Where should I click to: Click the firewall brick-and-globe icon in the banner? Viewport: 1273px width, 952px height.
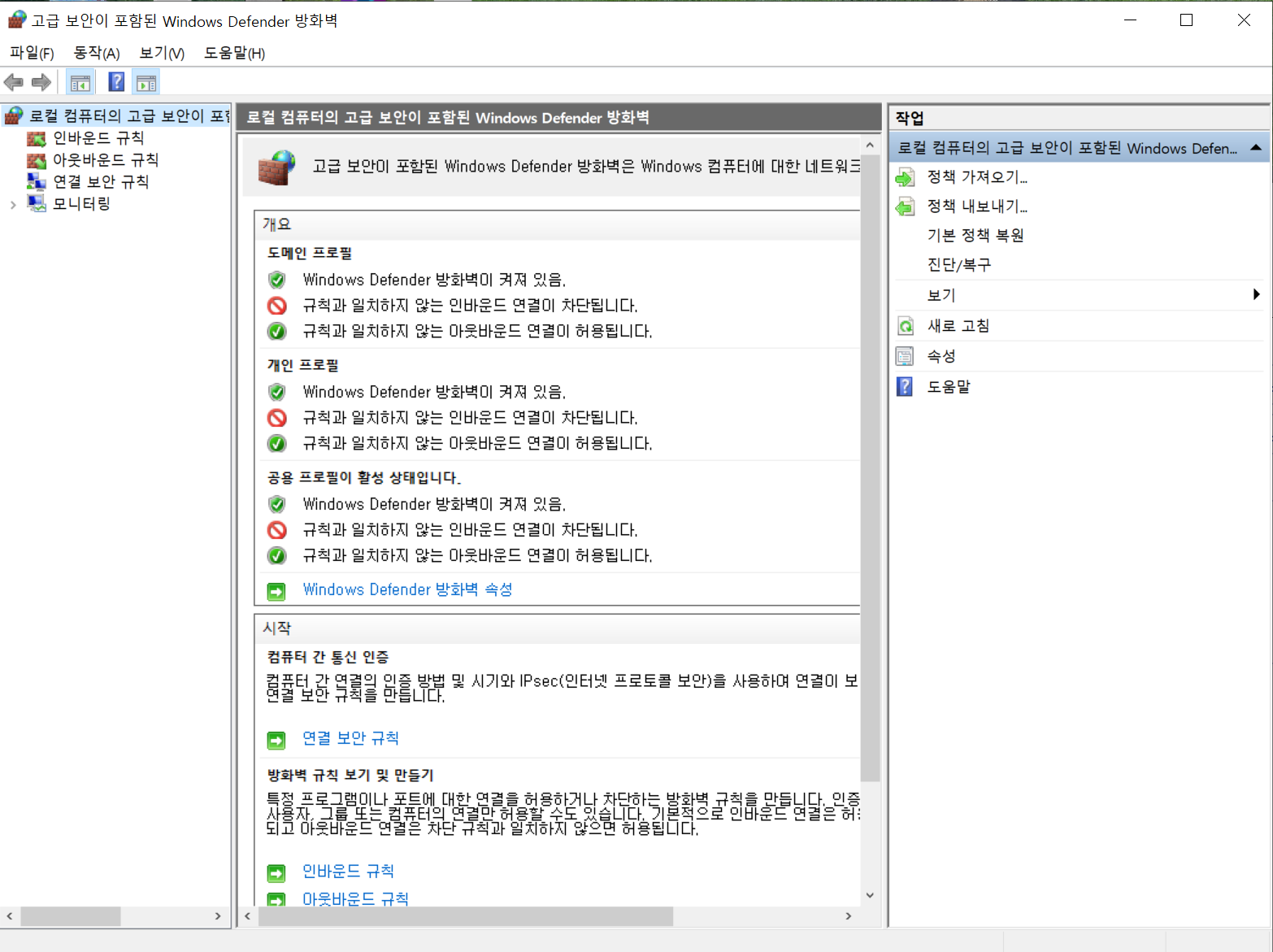(276, 168)
